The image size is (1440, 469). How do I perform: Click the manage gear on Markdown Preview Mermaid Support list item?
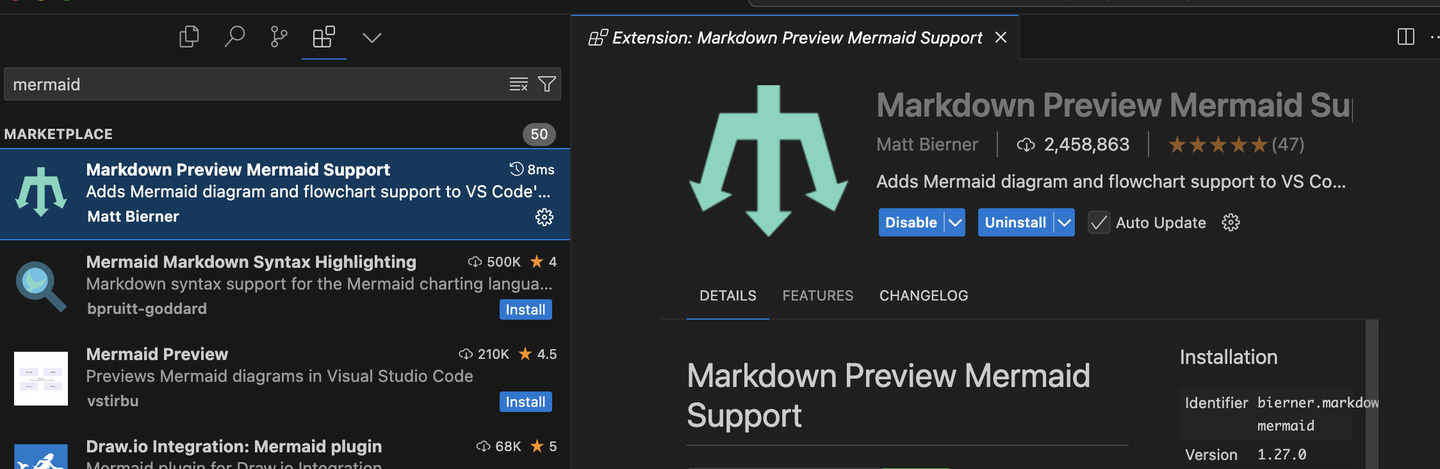pyautogui.click(x=544, y=217)
